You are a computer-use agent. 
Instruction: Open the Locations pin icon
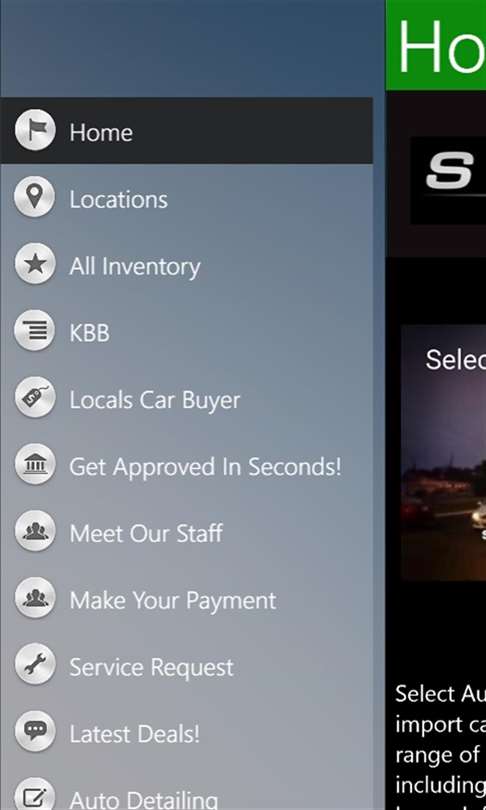[x=35, y=196]
